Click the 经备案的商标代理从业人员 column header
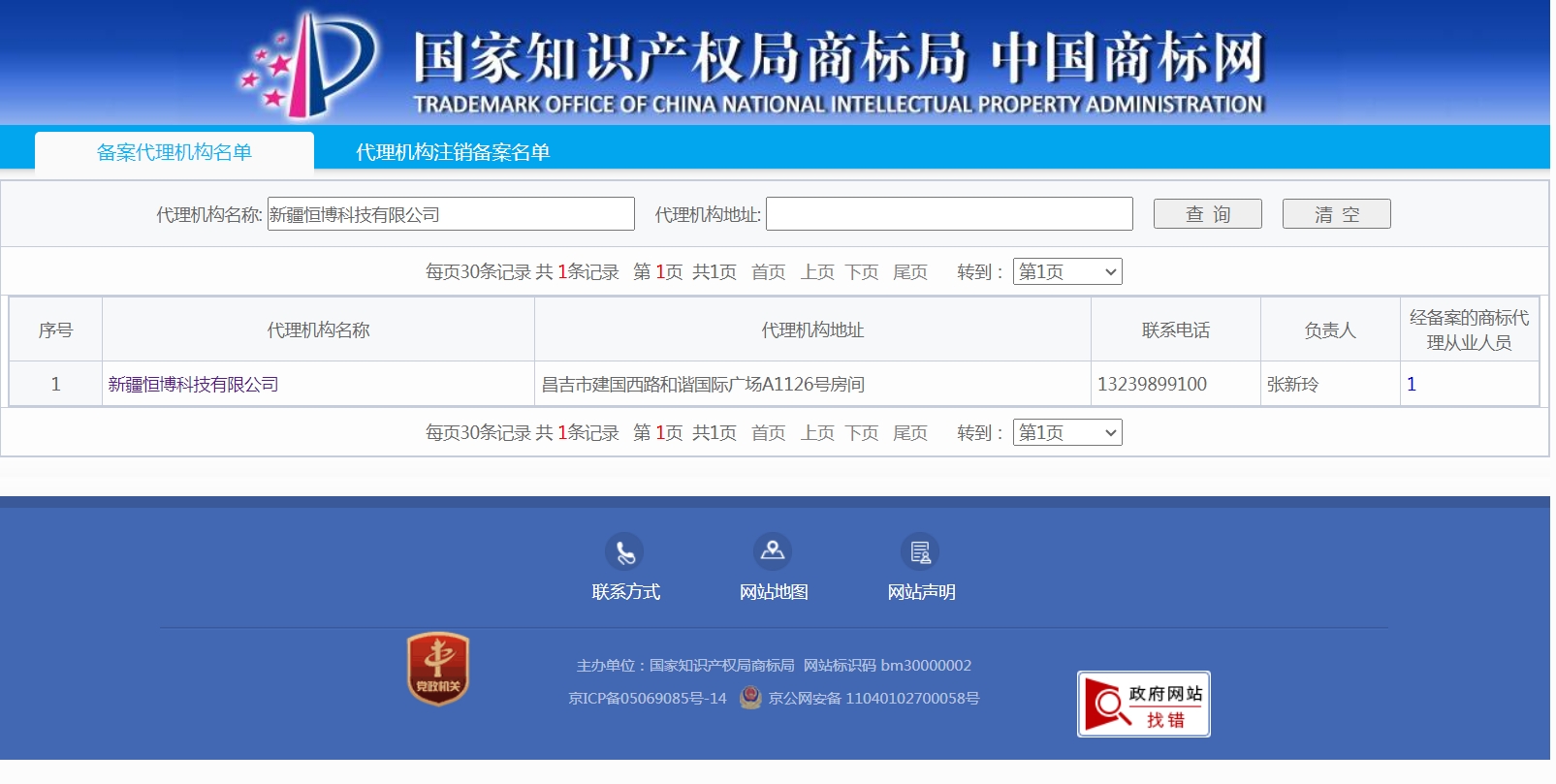This screenshot has width=1556, height=784. coord(1469,330)
